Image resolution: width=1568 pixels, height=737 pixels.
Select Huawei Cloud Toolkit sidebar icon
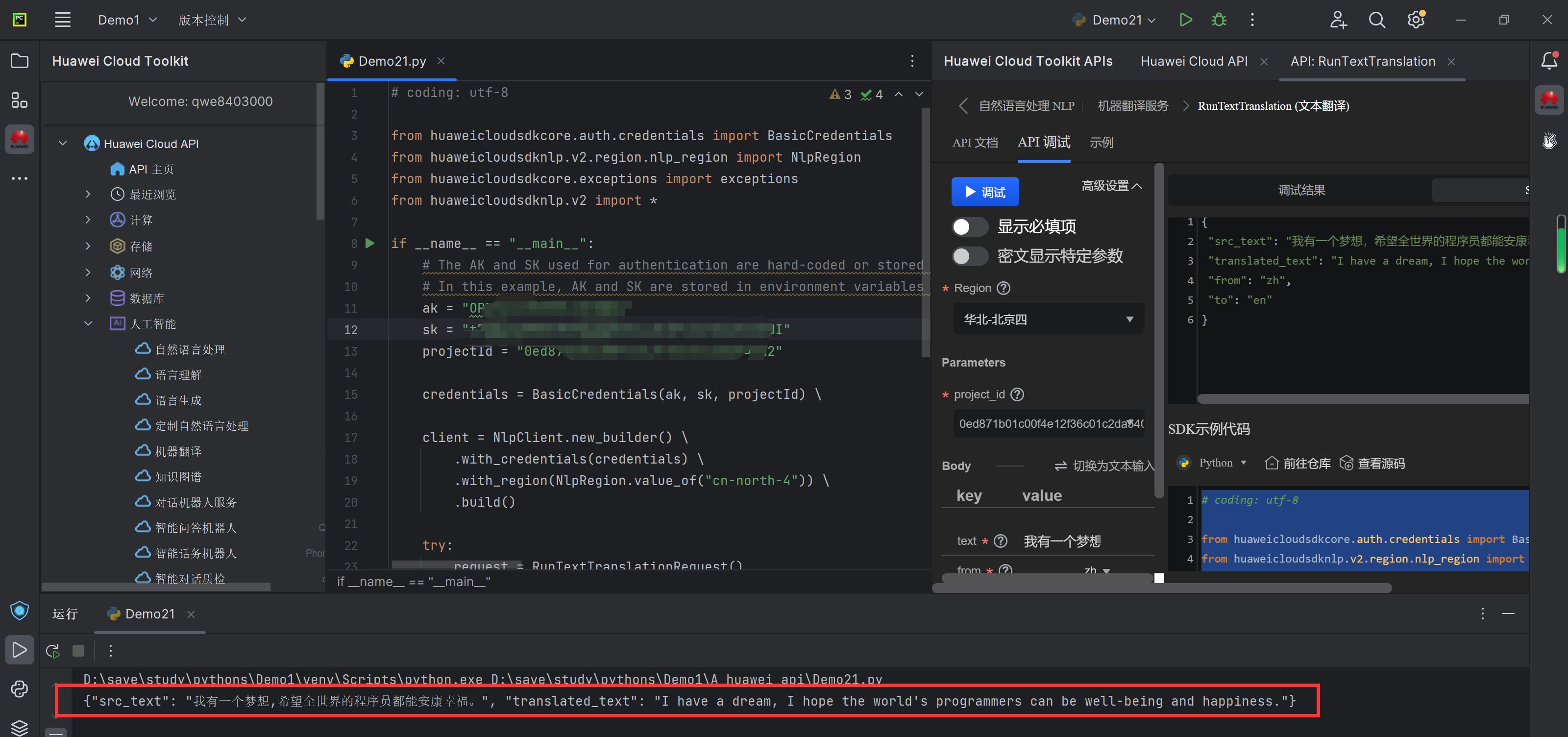pos(20,139)
